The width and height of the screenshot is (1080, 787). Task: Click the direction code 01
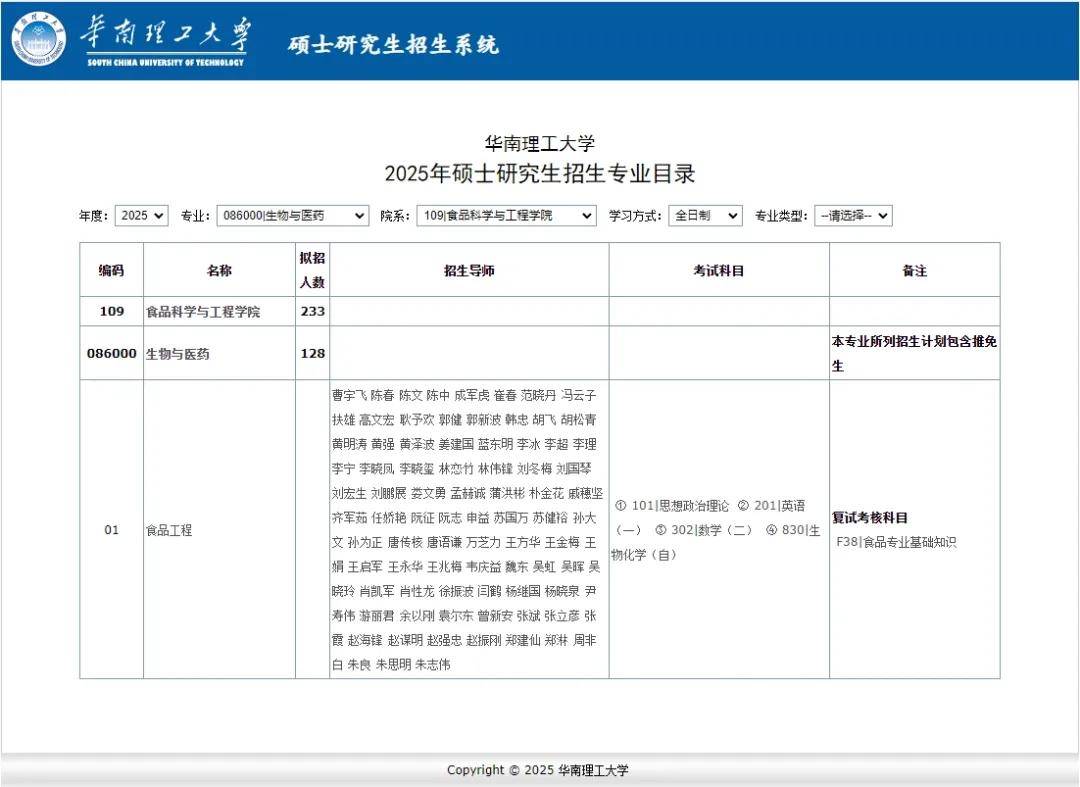(x=112, y=529)
